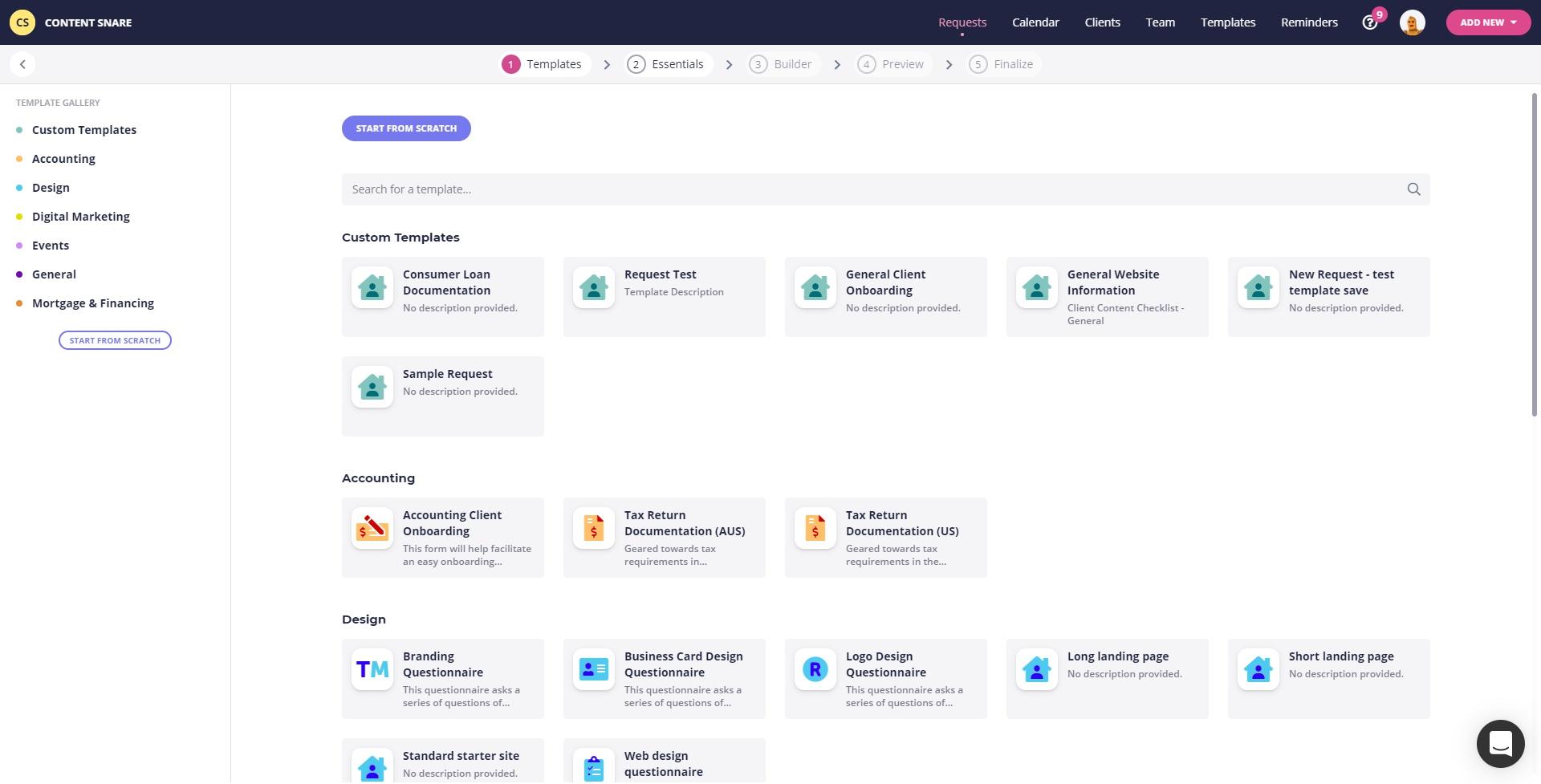Click the Tax Return Documentation (AUS) icon
The height and width of the screenshot is (784, 1541).
point(594,528)
